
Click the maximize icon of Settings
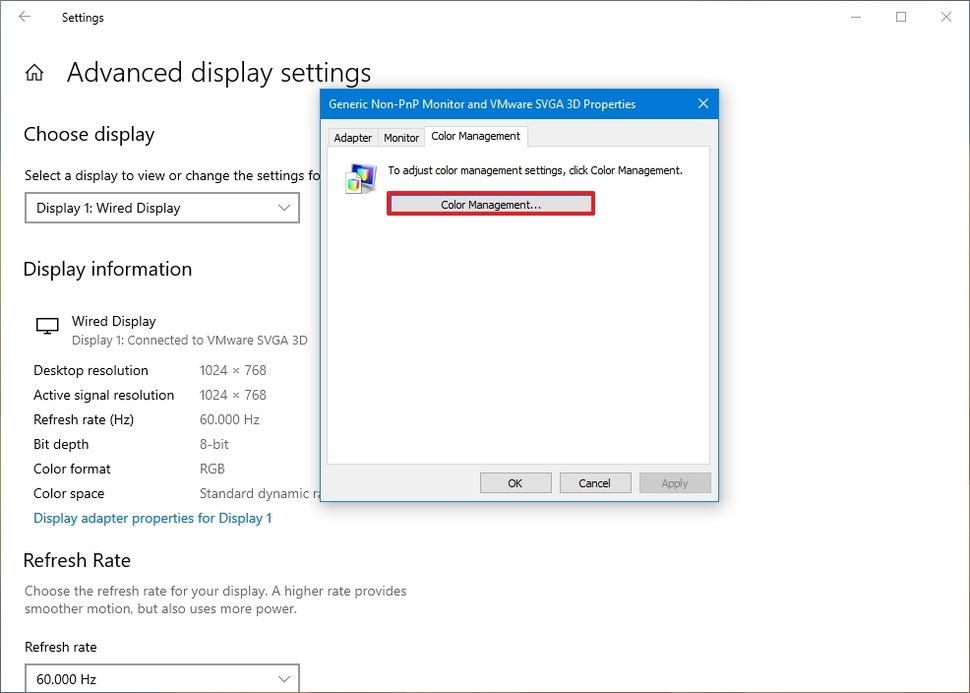tap(901, 17)
